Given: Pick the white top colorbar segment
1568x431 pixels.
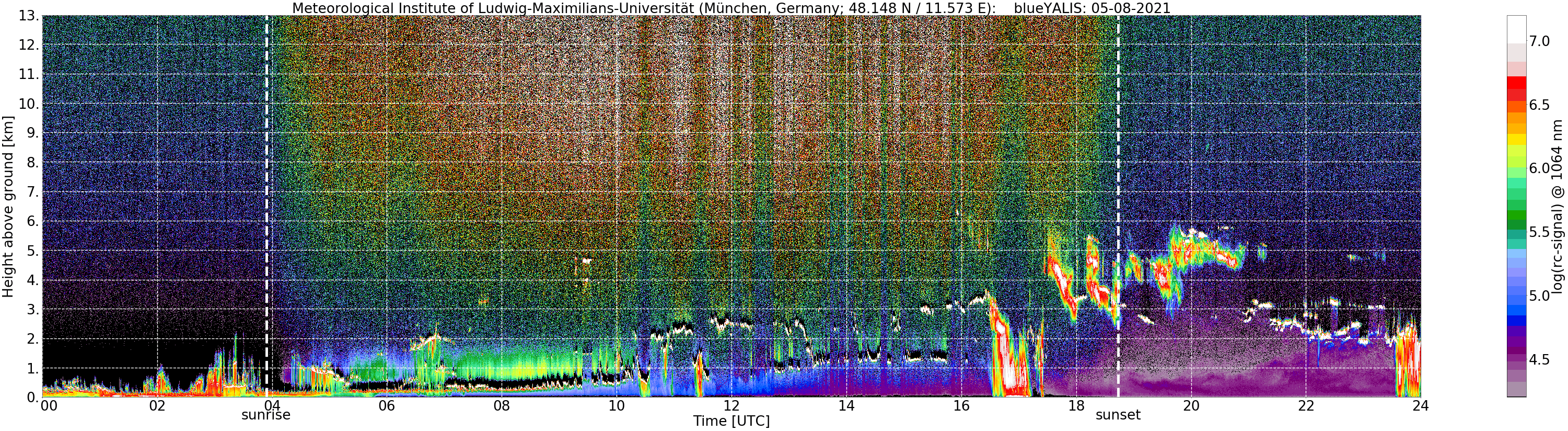Looking at the screenshot, I should (1516, 29).
